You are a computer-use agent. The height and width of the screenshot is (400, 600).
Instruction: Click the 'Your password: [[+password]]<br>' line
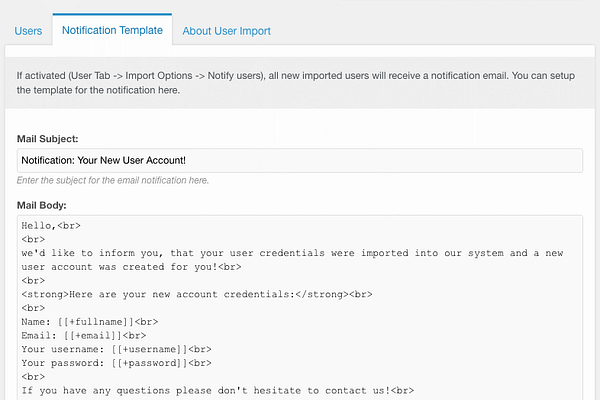pos(116,363)
